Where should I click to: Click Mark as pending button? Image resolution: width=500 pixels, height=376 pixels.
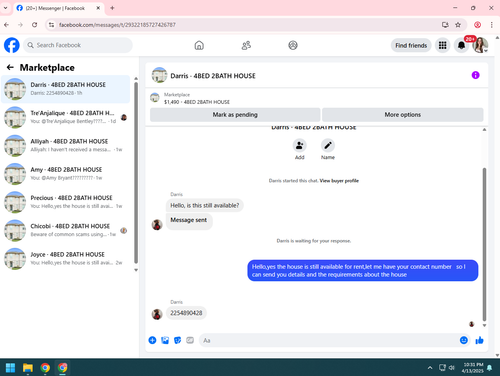(235, 115)
